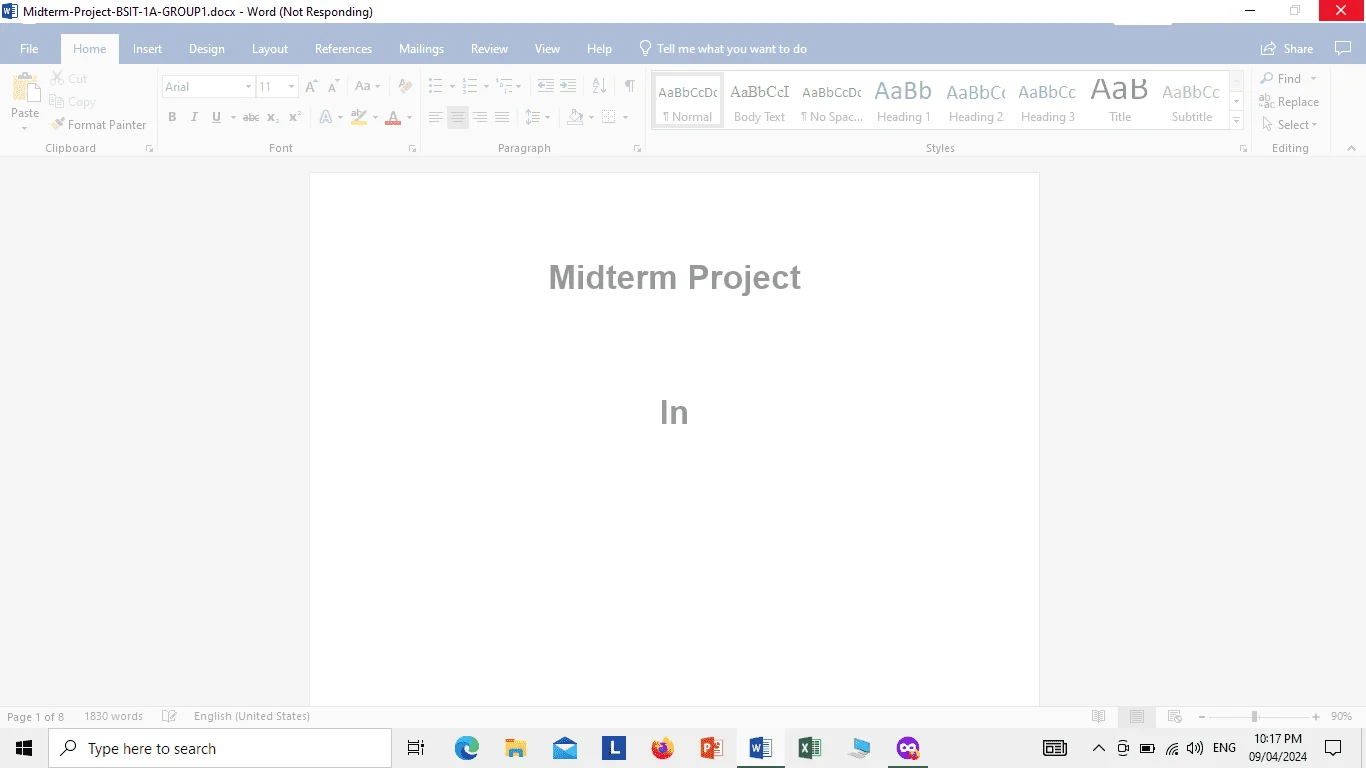Open the font name dropdown
The image size is (1366, 768).
click(x=248, y=87)
